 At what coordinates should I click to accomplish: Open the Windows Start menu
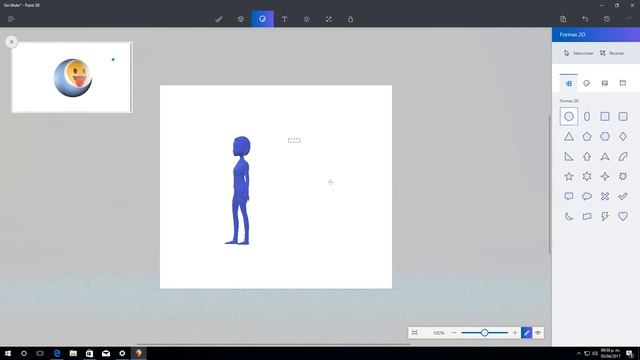8,353
